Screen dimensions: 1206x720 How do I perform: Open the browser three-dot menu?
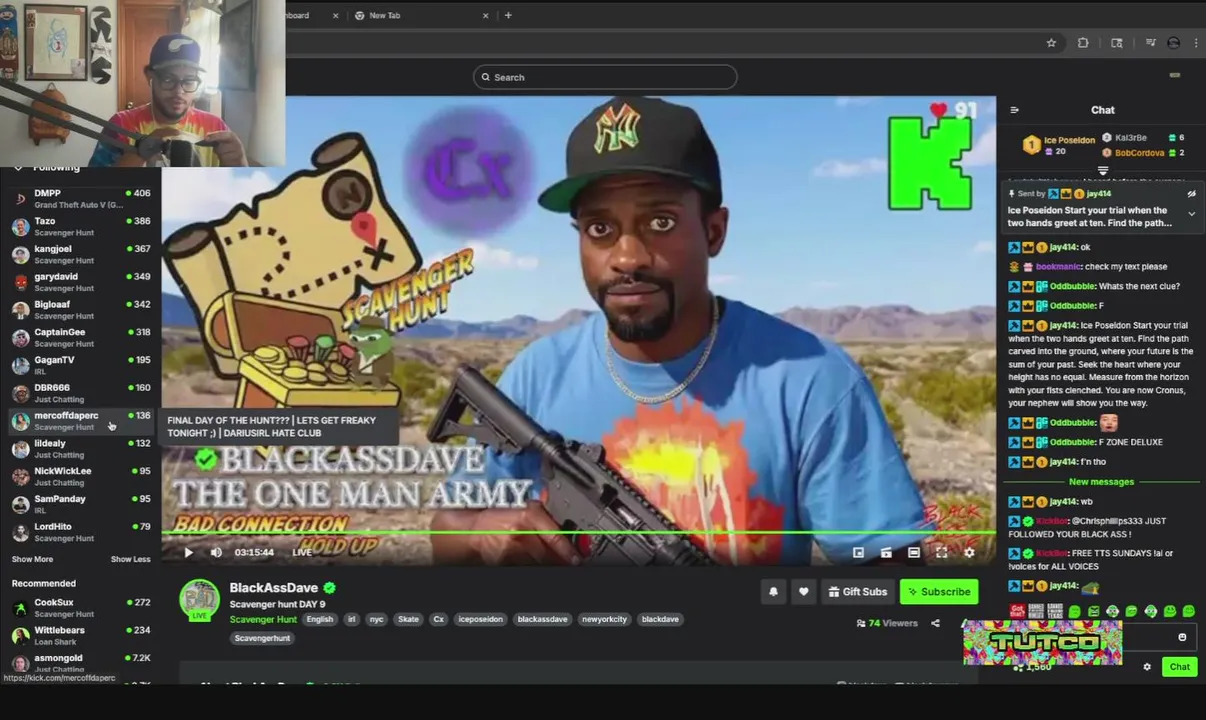(1195, 43)
